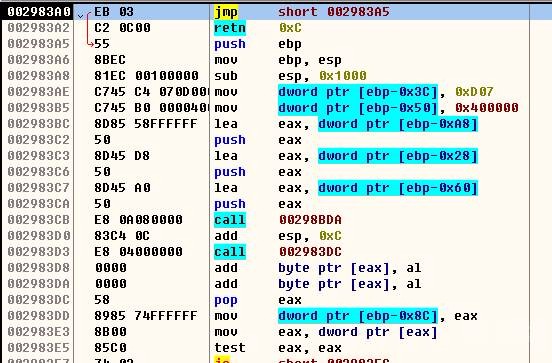The height and width of the screenshot is (363, 552).
Task: Select address 002983C7
Action: [x=39, y=188]
